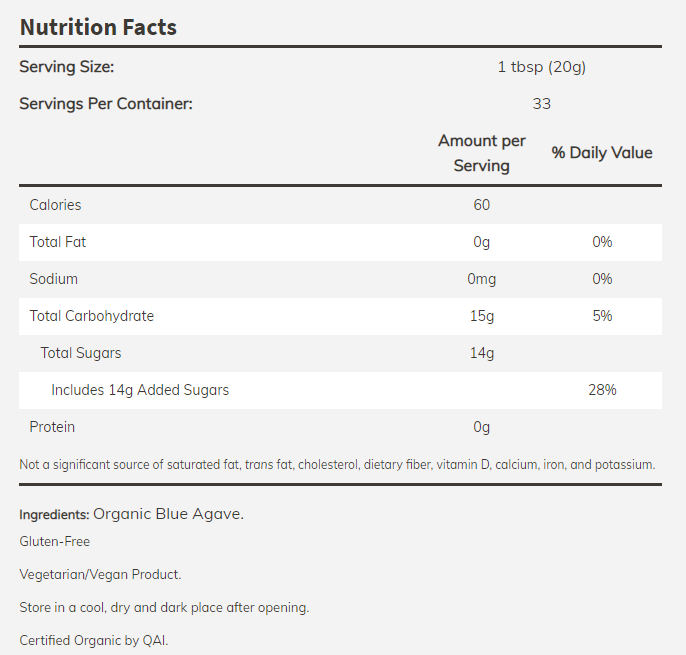Select the 1 tbsp (20g) value
Viewport: 686px width, 655px height.
[541, 67]
